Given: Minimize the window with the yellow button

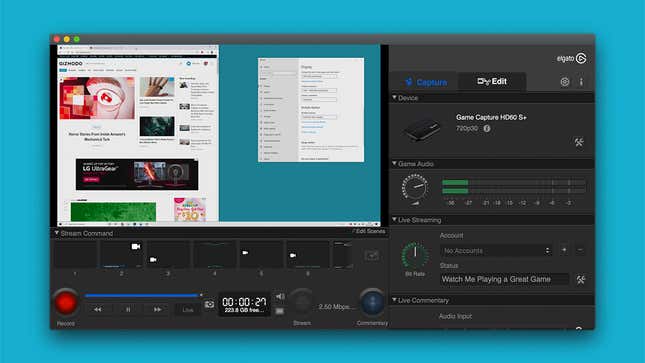Looking at the screenshot, I should 67,39.
